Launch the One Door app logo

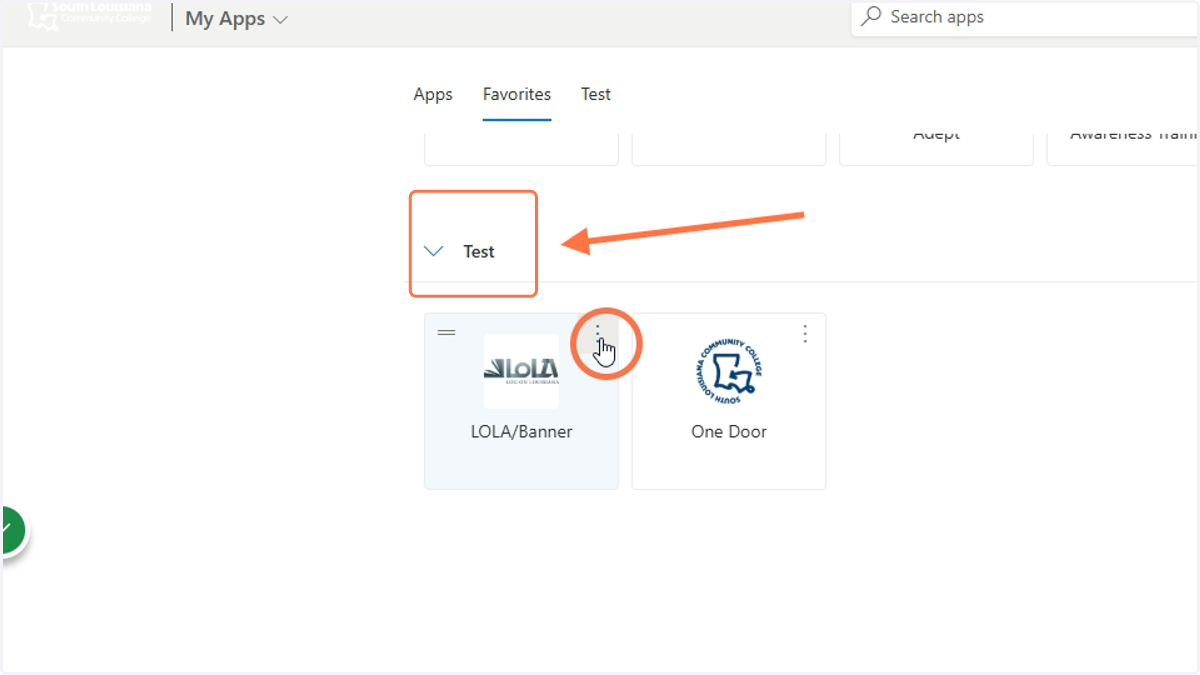[729, 371]
